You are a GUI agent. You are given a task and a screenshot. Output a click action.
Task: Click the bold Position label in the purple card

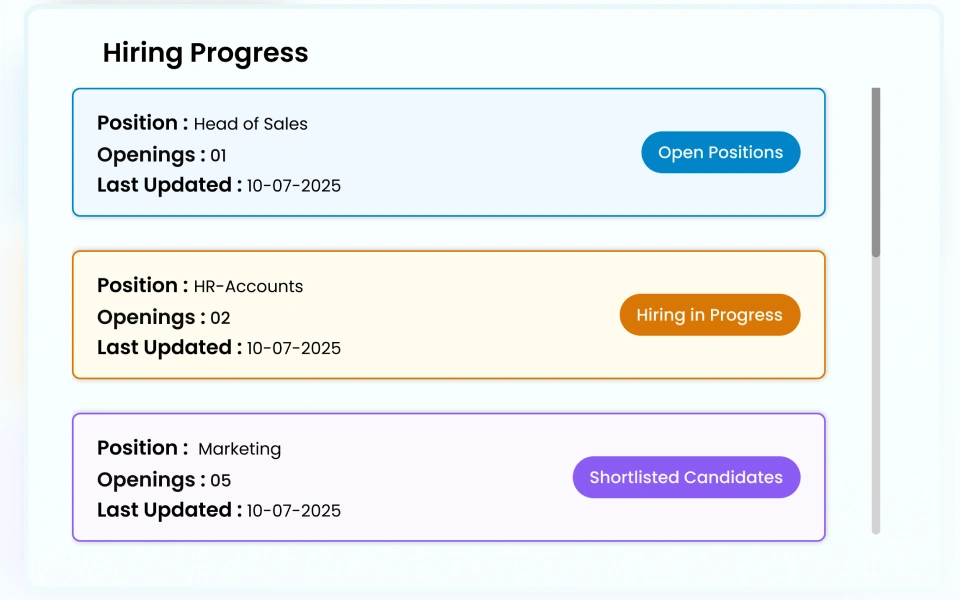pos(142,448)
